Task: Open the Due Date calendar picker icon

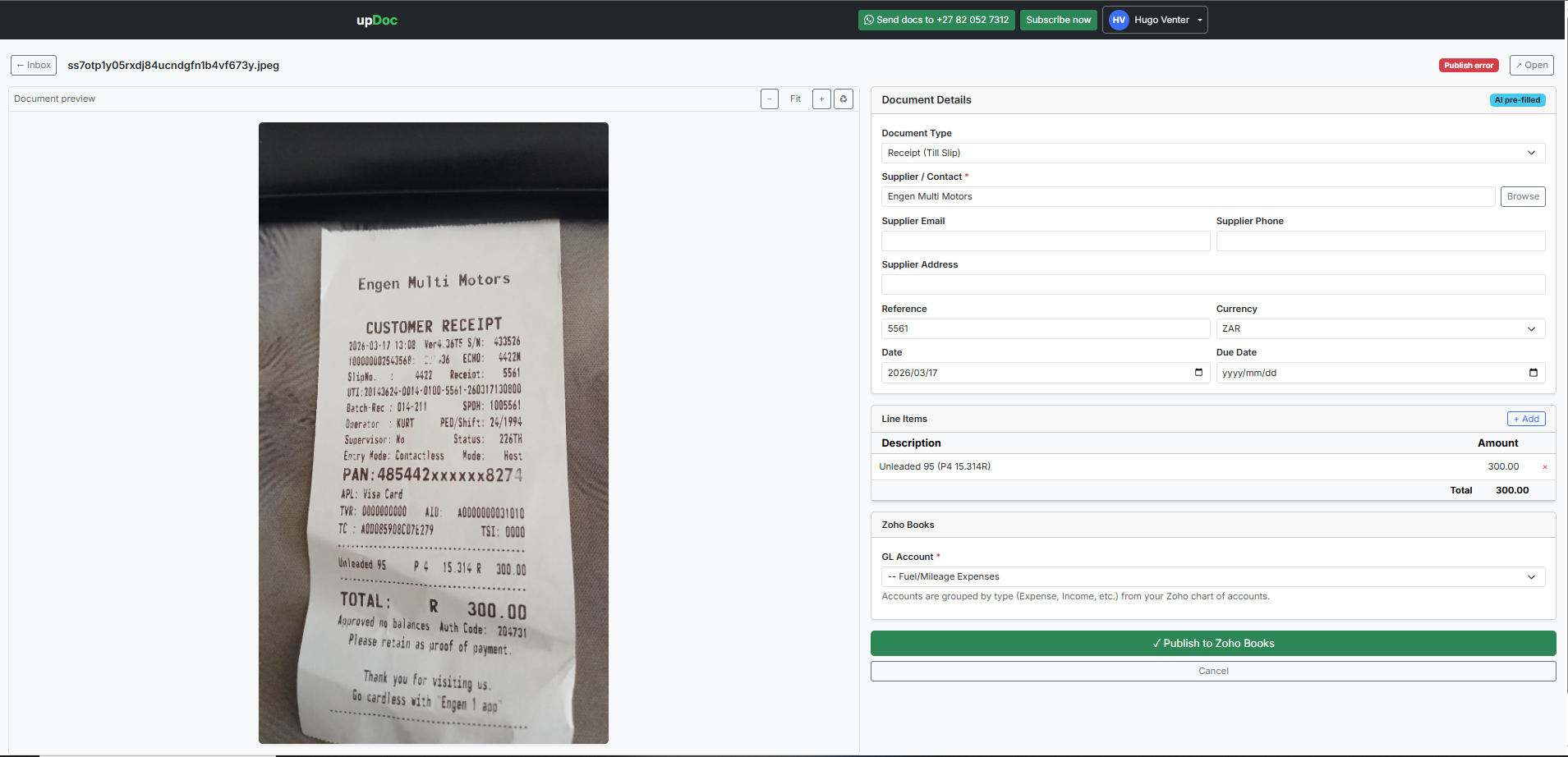Action: pos(1533,373)
